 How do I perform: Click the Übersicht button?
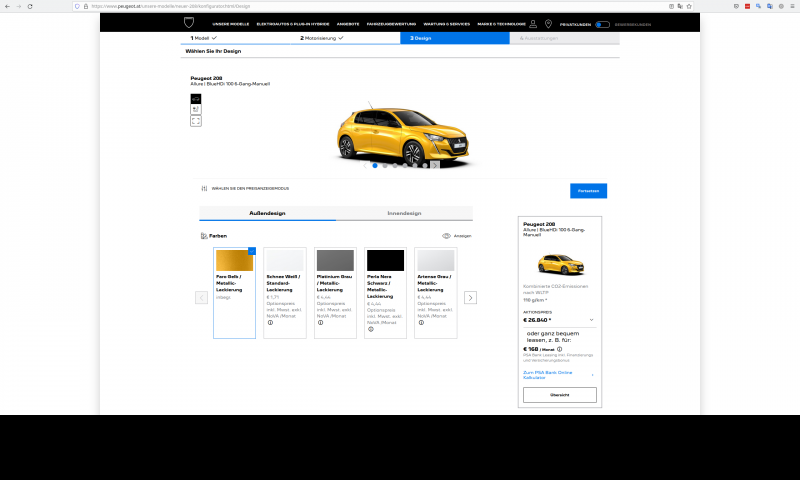coord(560,395)
